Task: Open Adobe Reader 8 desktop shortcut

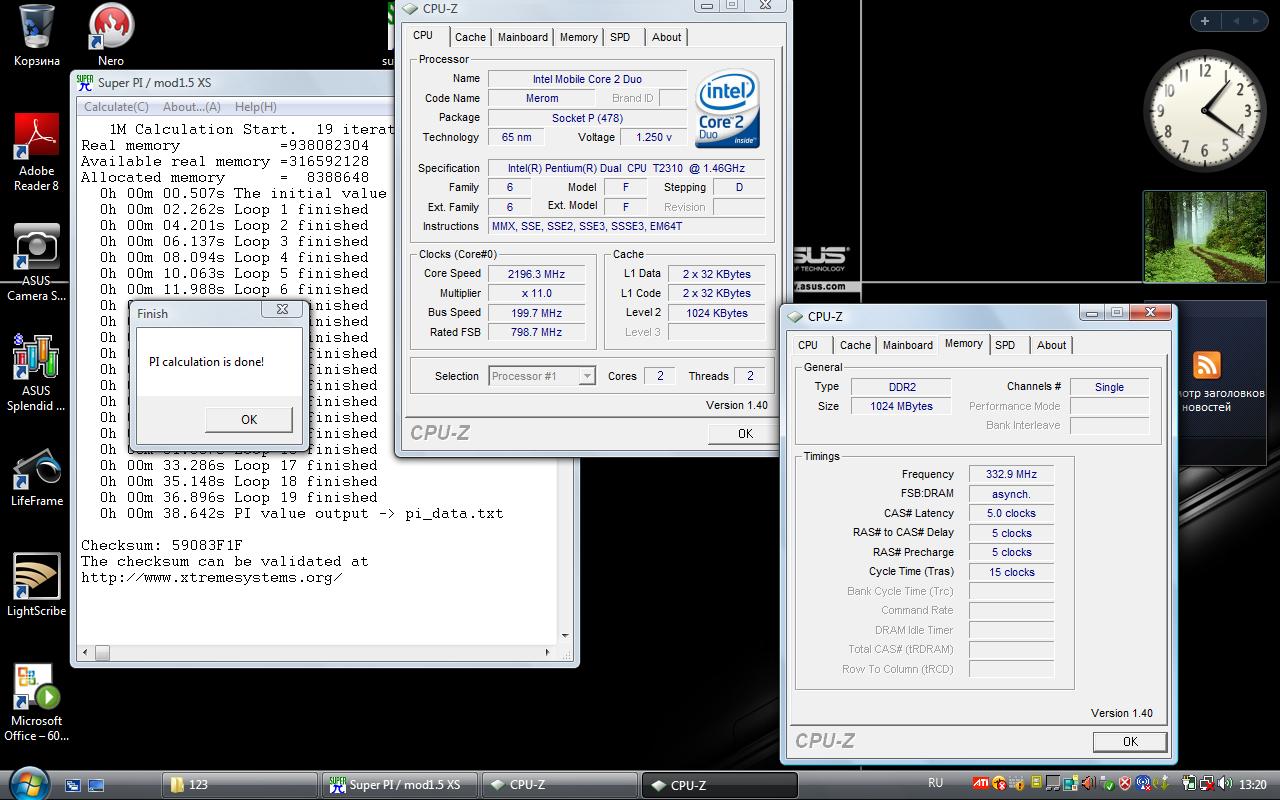Action: pyautogui.click(x=37, y=152)
